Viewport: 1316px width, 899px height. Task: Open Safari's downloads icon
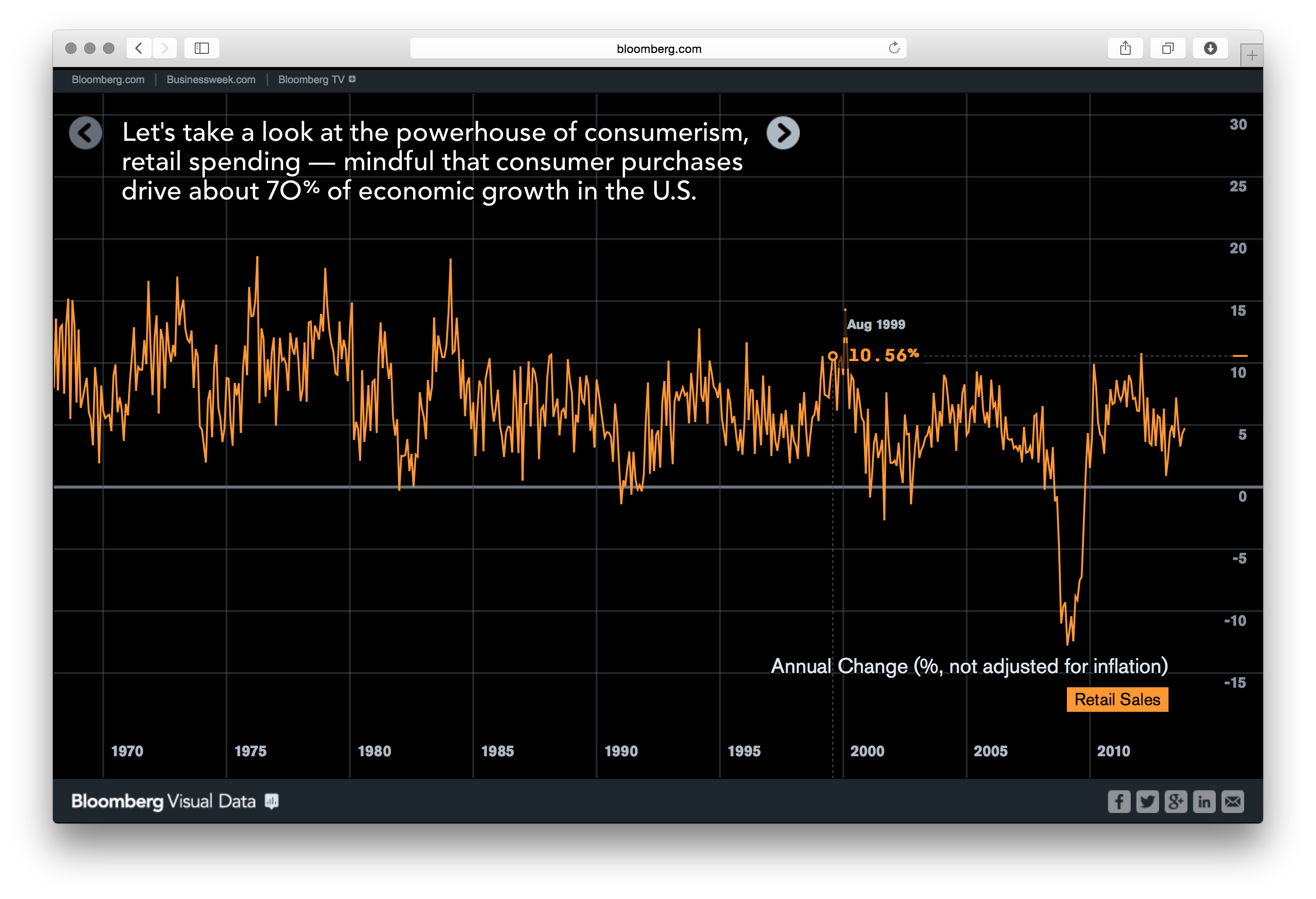[1211, 48]
